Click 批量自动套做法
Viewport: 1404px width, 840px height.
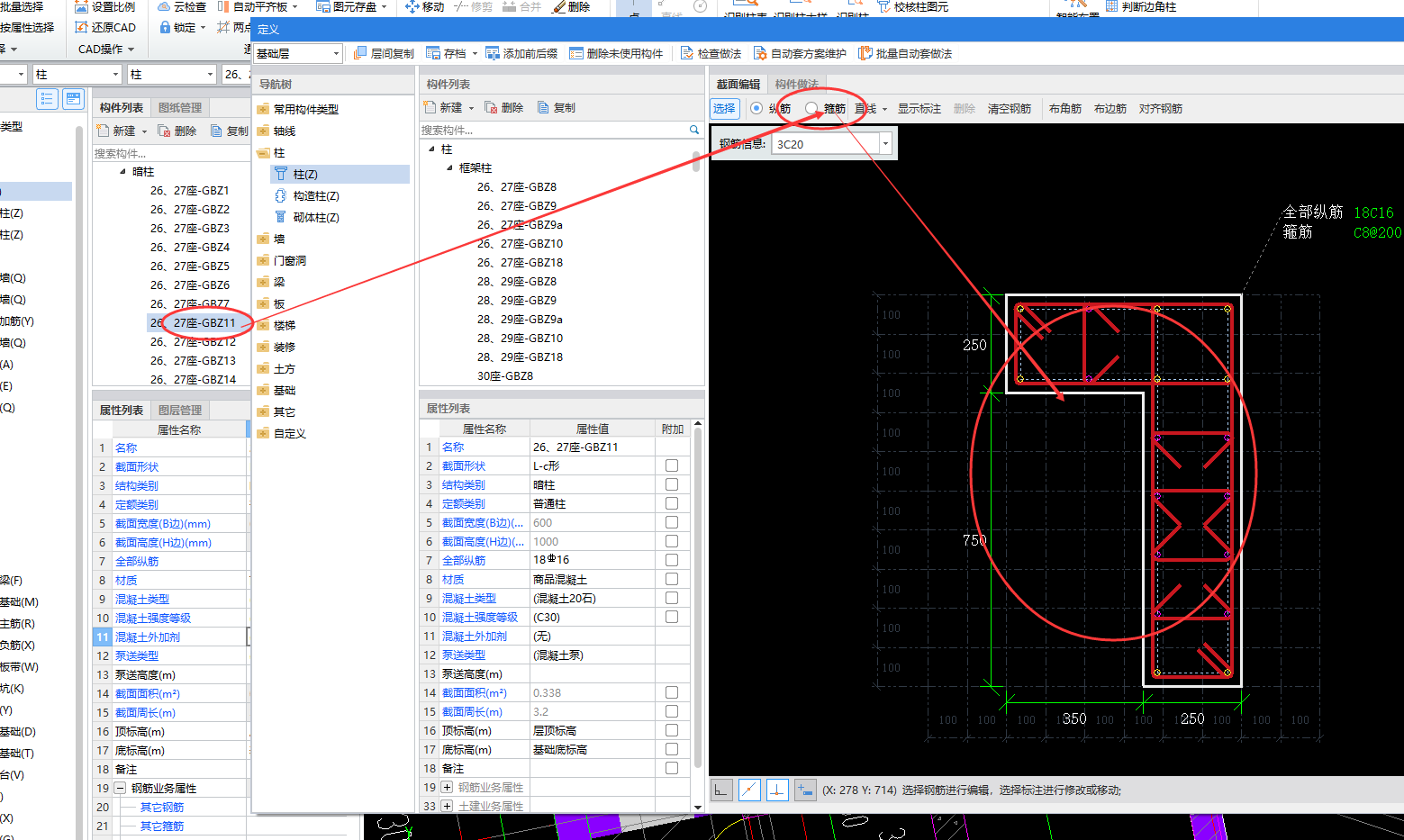tap(905, 54)
